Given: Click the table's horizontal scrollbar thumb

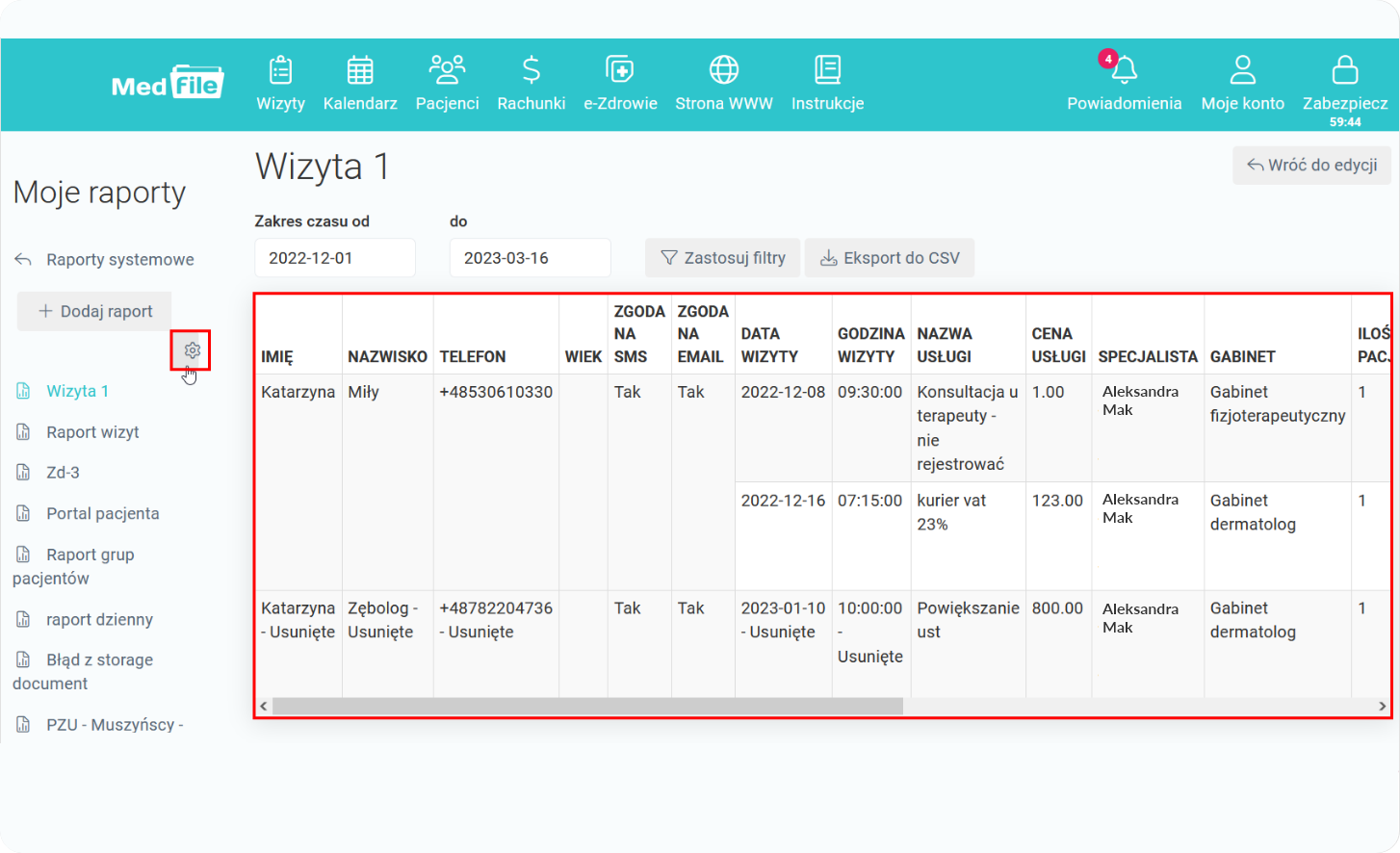Looking at the screenshot, I should tap(587, 707).
